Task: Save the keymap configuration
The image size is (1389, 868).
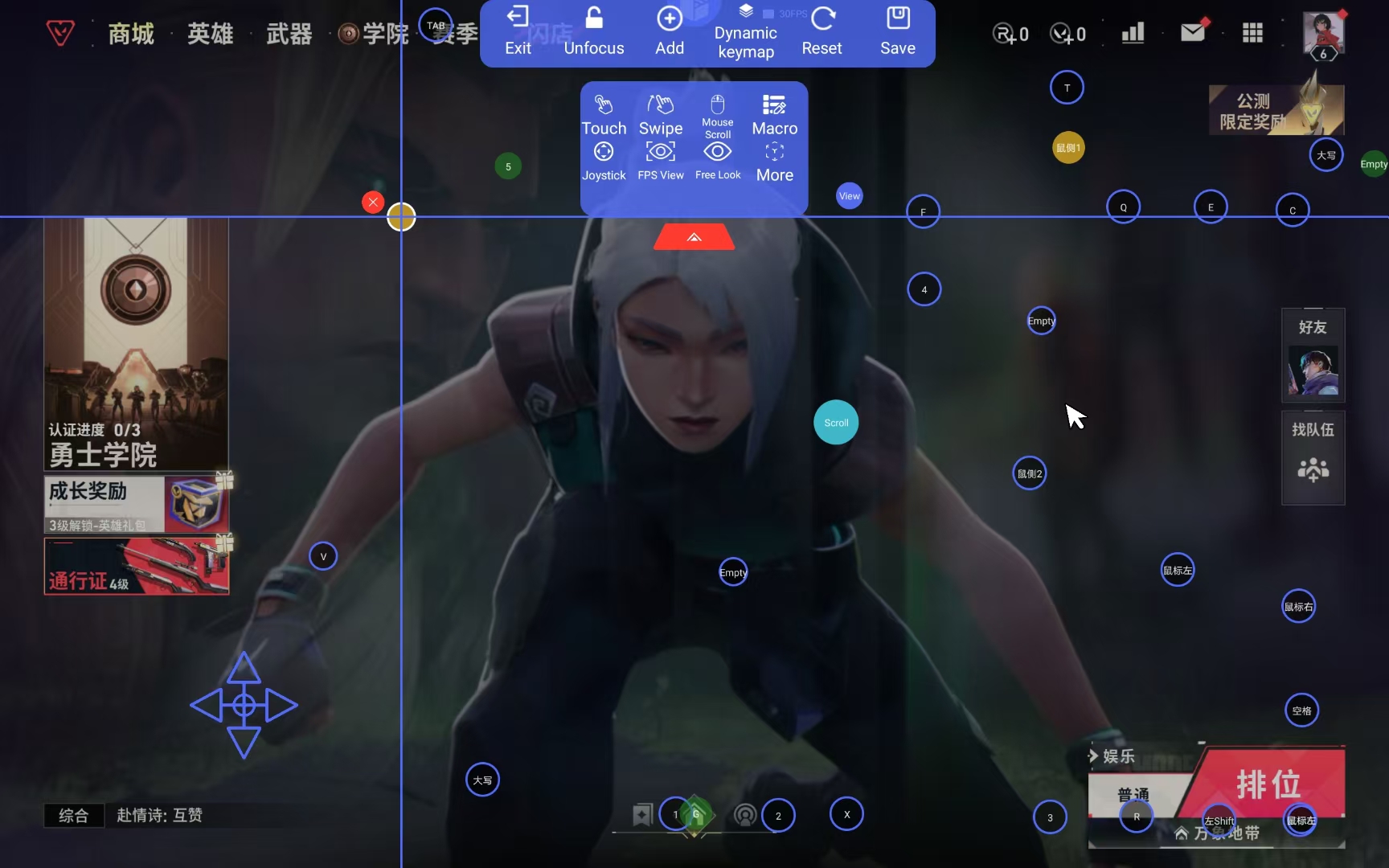Action: pos(897,32)
